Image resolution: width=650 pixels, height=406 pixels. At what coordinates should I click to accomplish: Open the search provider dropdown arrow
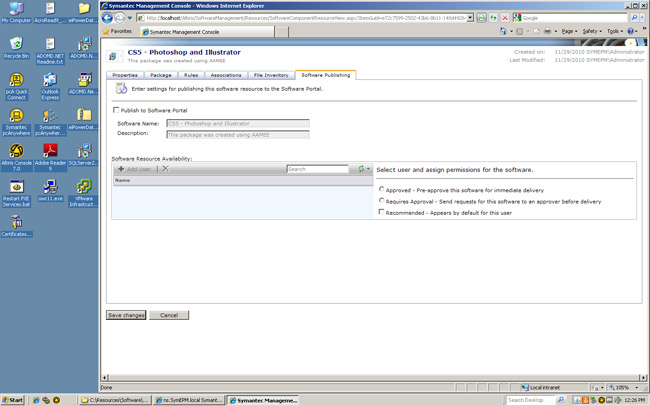(x=643, y=18)
